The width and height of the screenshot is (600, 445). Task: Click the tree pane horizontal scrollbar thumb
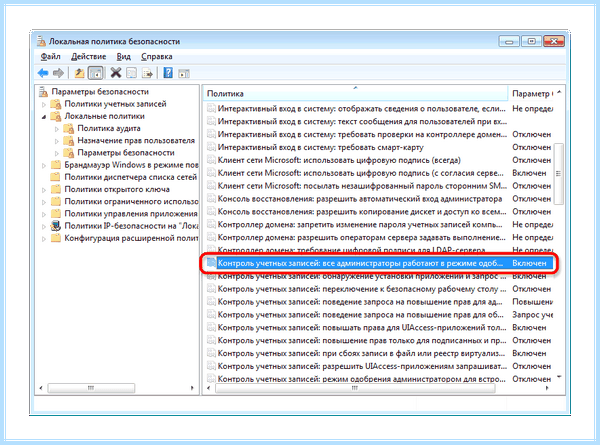click(x=91, y=388)
